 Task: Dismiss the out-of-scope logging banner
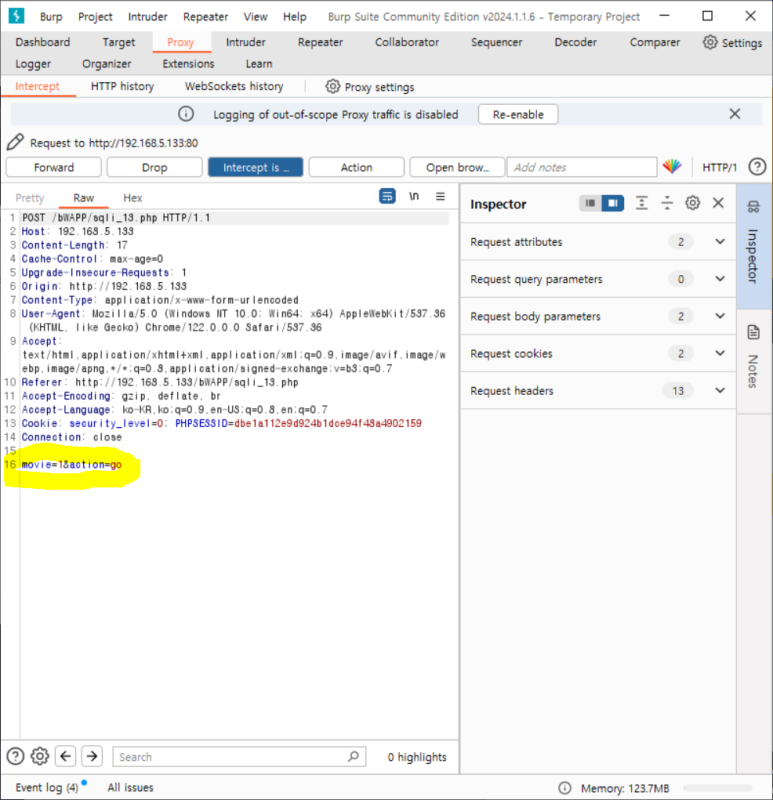click(734, 114)
